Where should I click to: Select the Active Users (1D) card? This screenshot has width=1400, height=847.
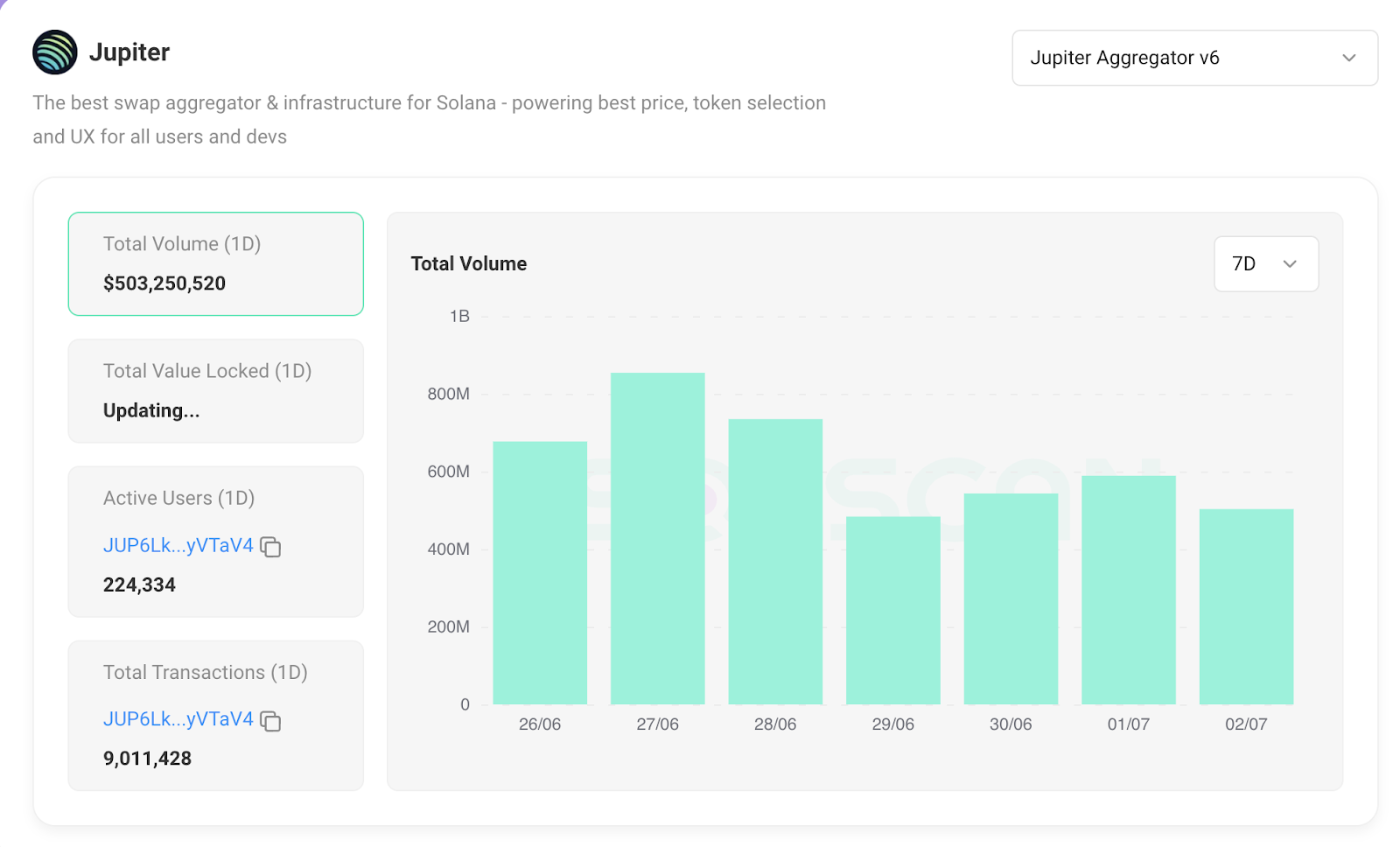[x=216, y=542]
